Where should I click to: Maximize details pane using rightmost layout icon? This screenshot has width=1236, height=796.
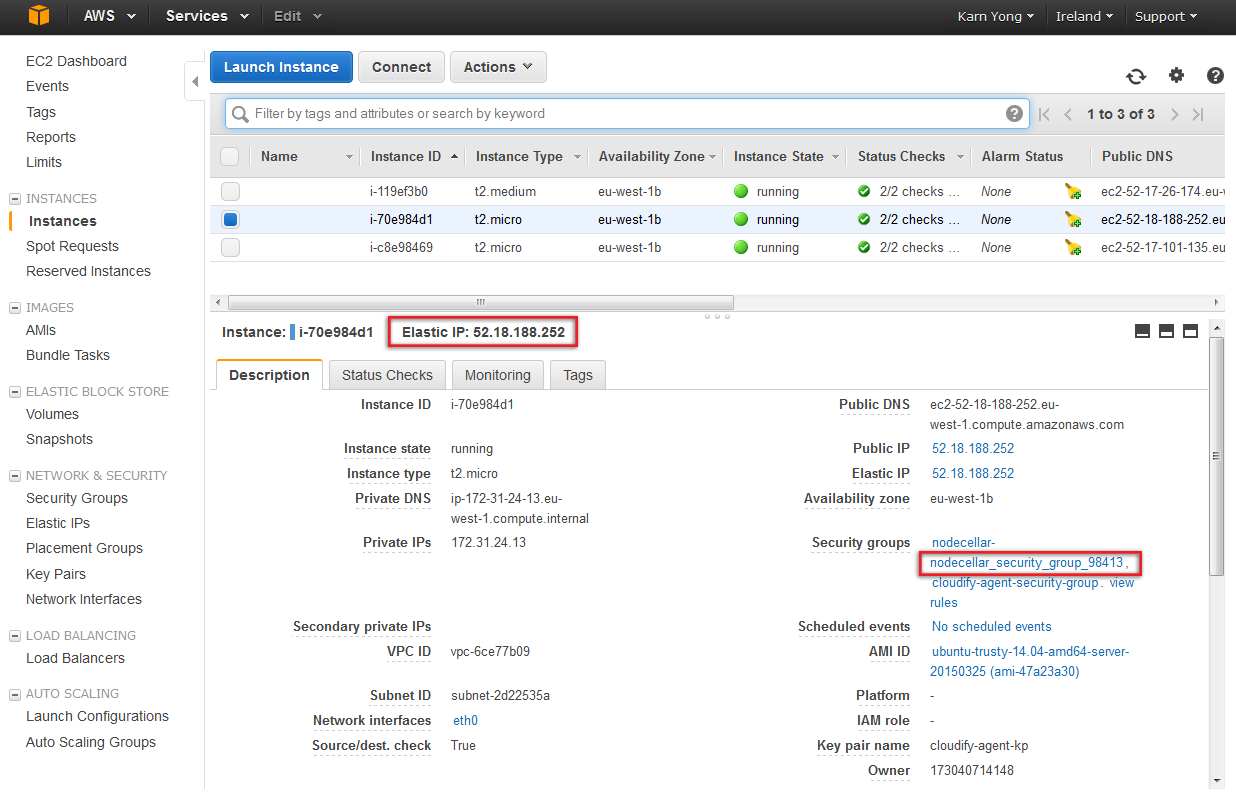tap(1190, 332)
